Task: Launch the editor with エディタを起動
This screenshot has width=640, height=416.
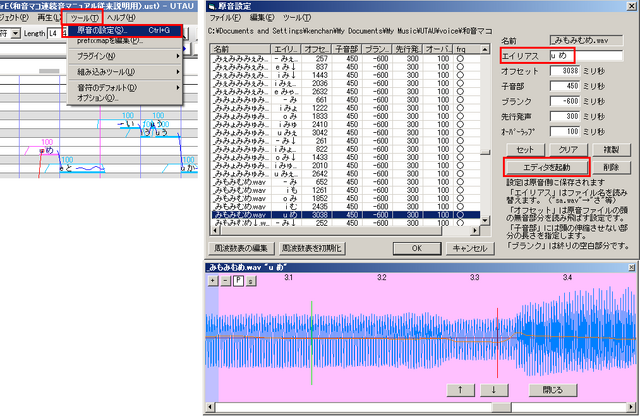Action: tap(547, 167)
